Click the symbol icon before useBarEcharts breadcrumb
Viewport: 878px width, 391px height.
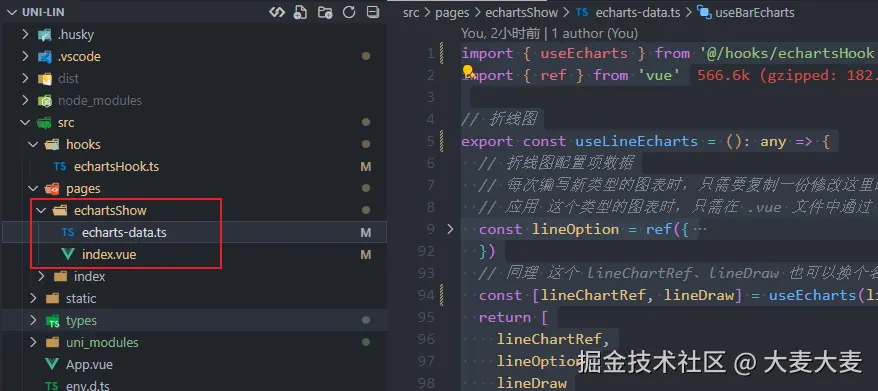(x=704, y=12)
